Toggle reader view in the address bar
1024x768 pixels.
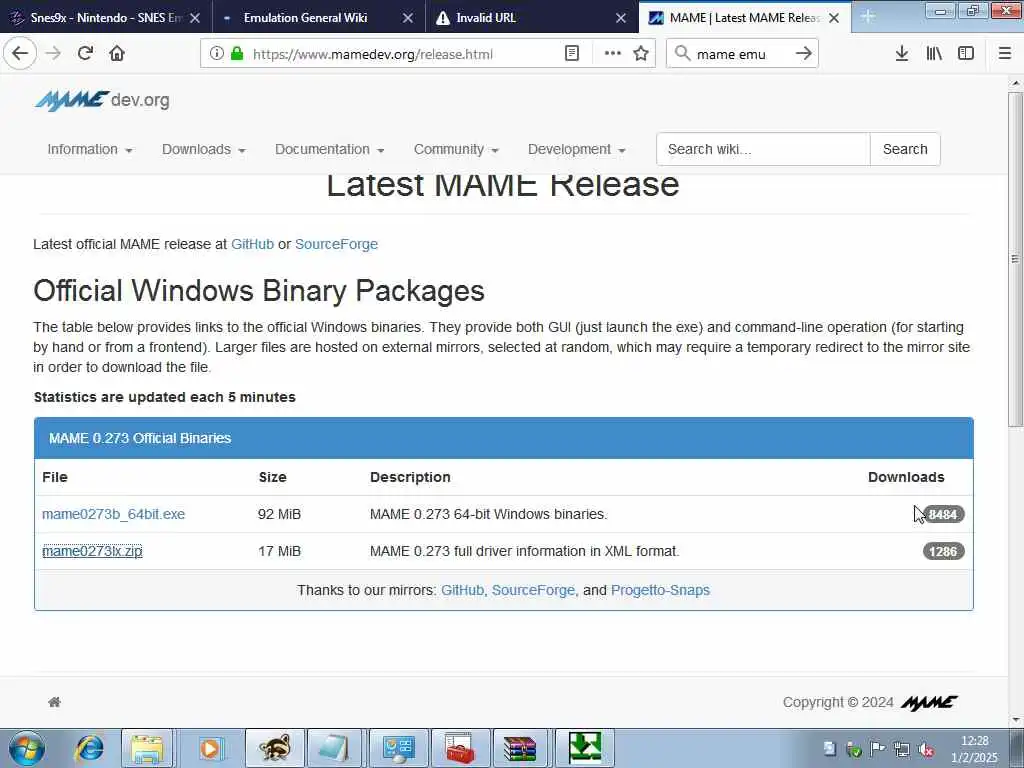point(571,54)
